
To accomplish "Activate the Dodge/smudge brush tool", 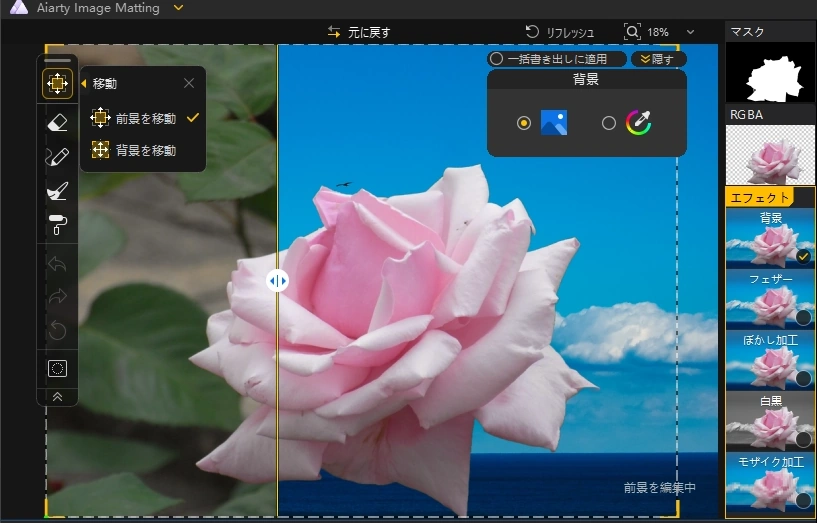I will pos(57,191).
